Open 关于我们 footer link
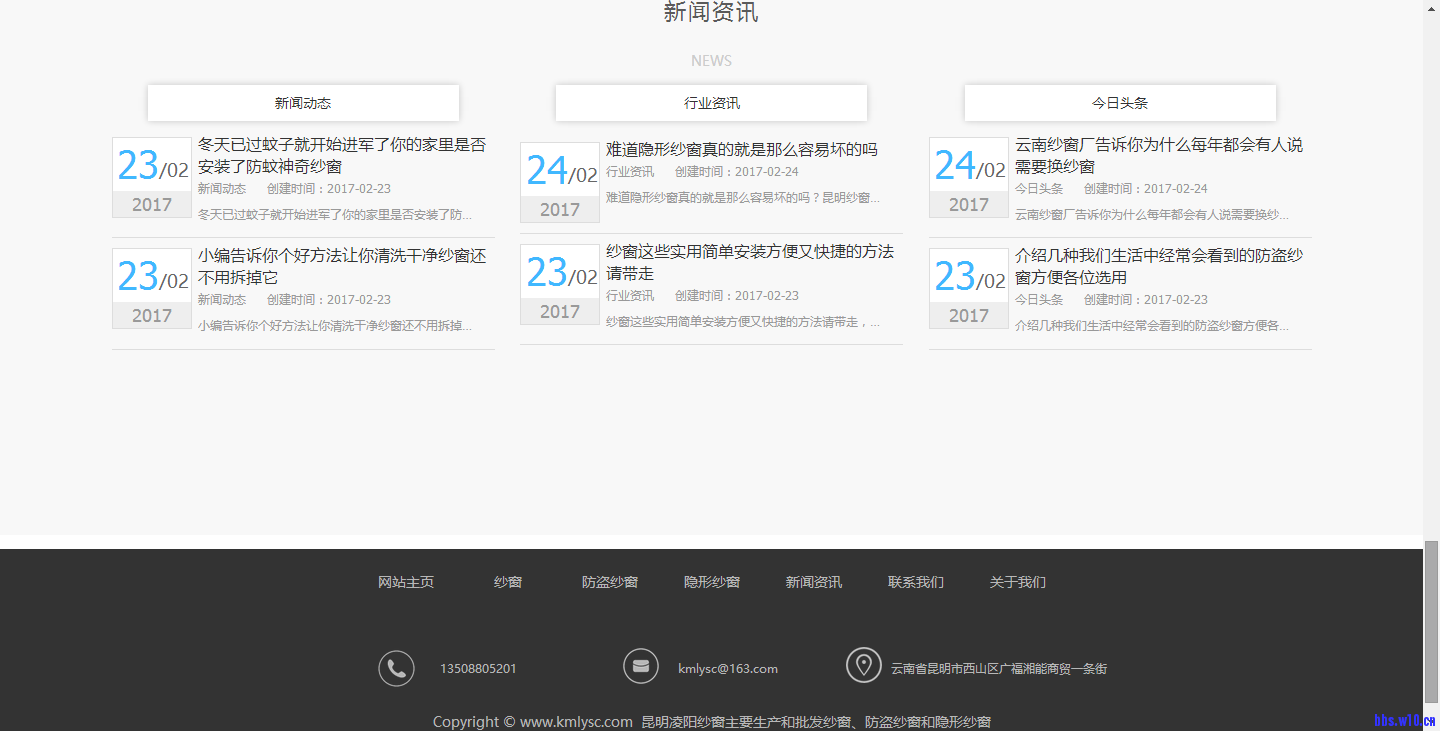Viewport: 1440px width, 731px height. (1018, 582)
